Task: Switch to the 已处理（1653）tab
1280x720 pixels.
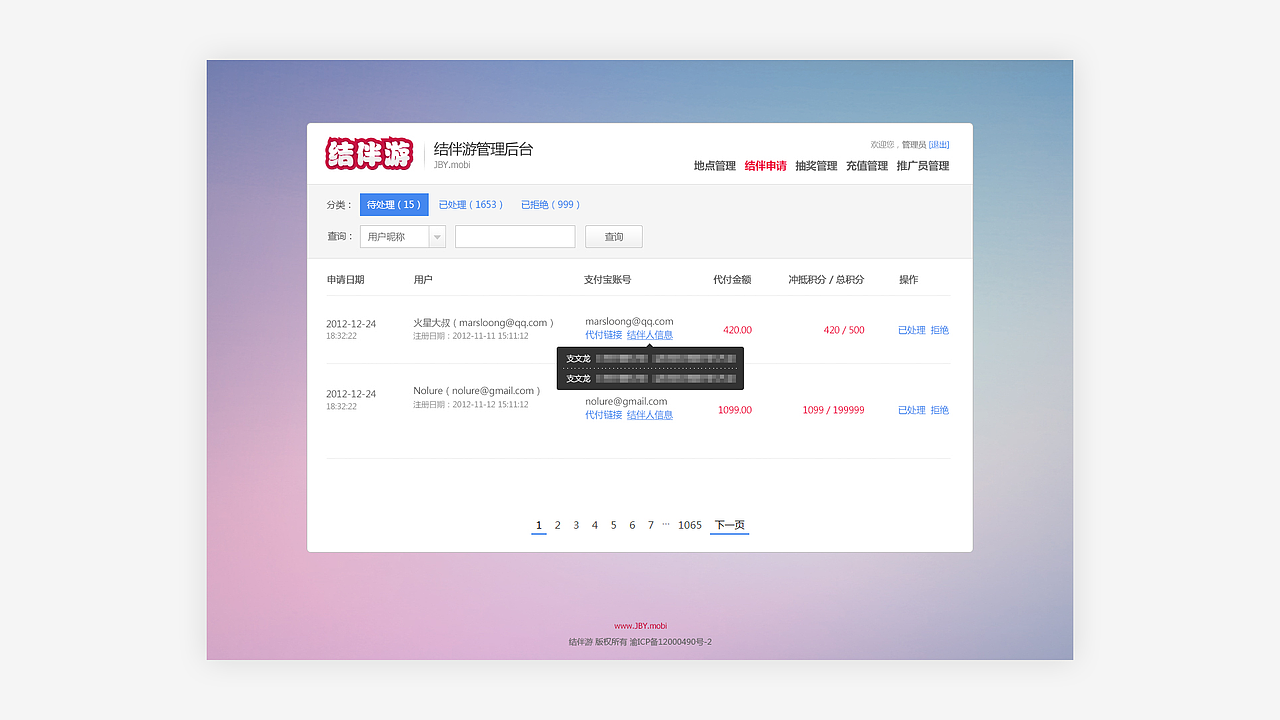Action: click(x=471, y=204)
